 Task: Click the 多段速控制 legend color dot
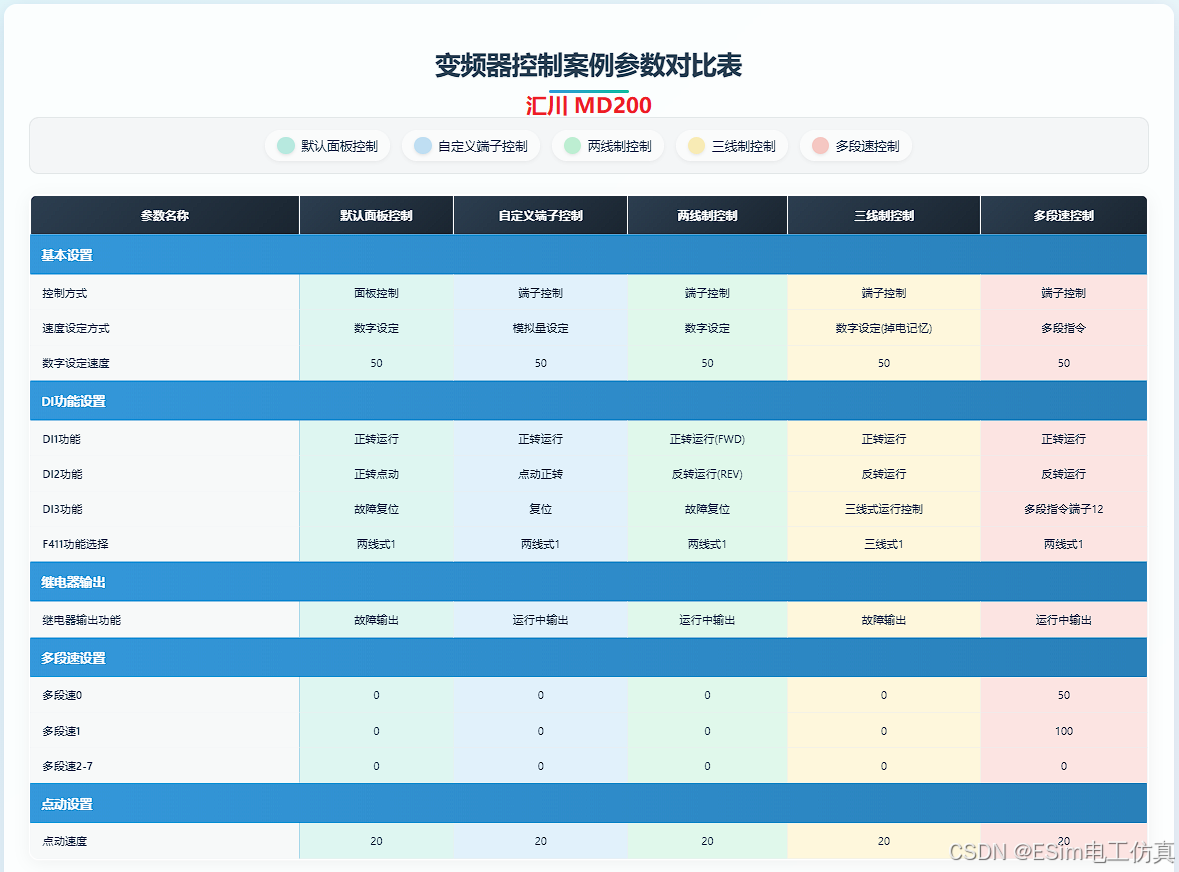[820, 146]
